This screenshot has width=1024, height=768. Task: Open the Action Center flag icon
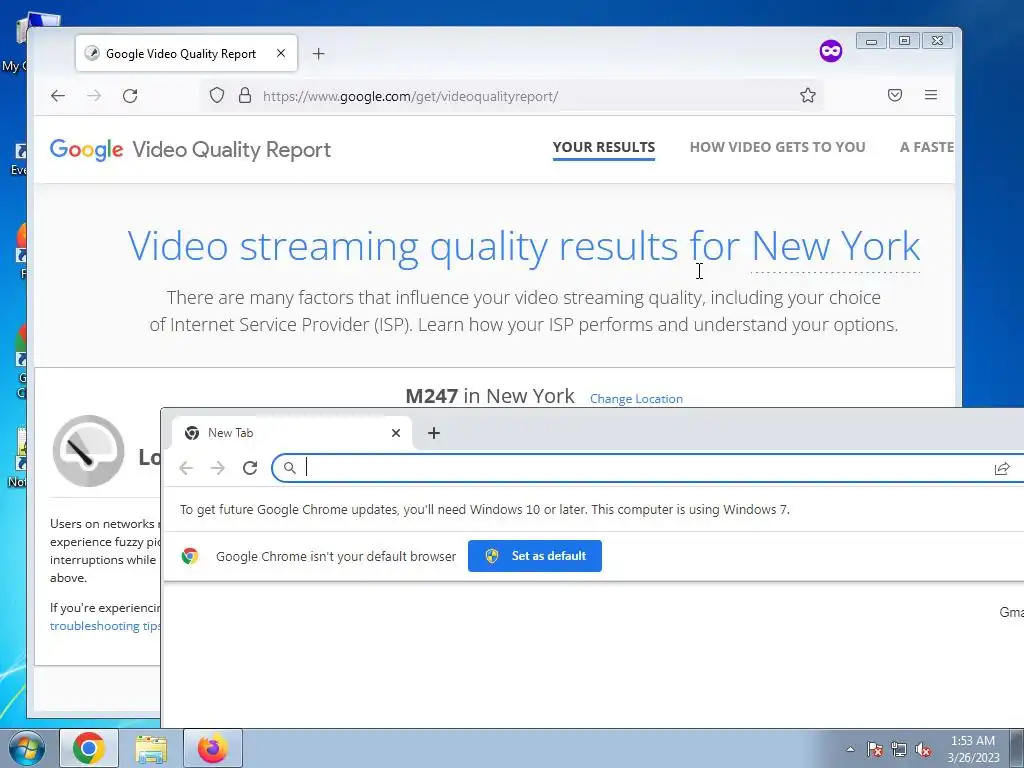[874, 749]
